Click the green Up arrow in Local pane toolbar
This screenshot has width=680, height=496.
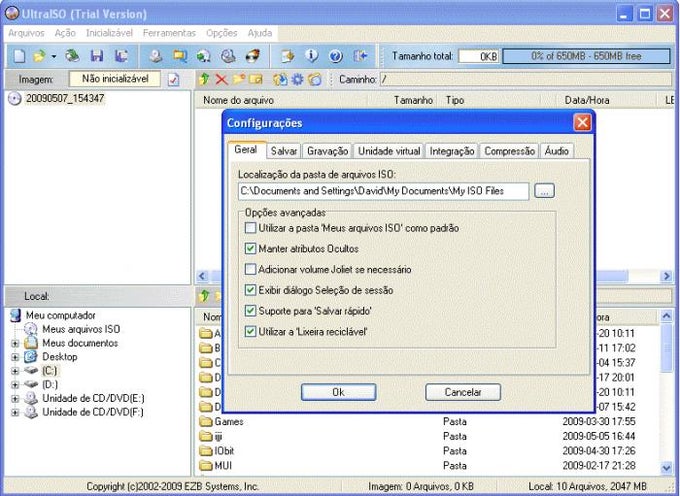coord(204,296)
